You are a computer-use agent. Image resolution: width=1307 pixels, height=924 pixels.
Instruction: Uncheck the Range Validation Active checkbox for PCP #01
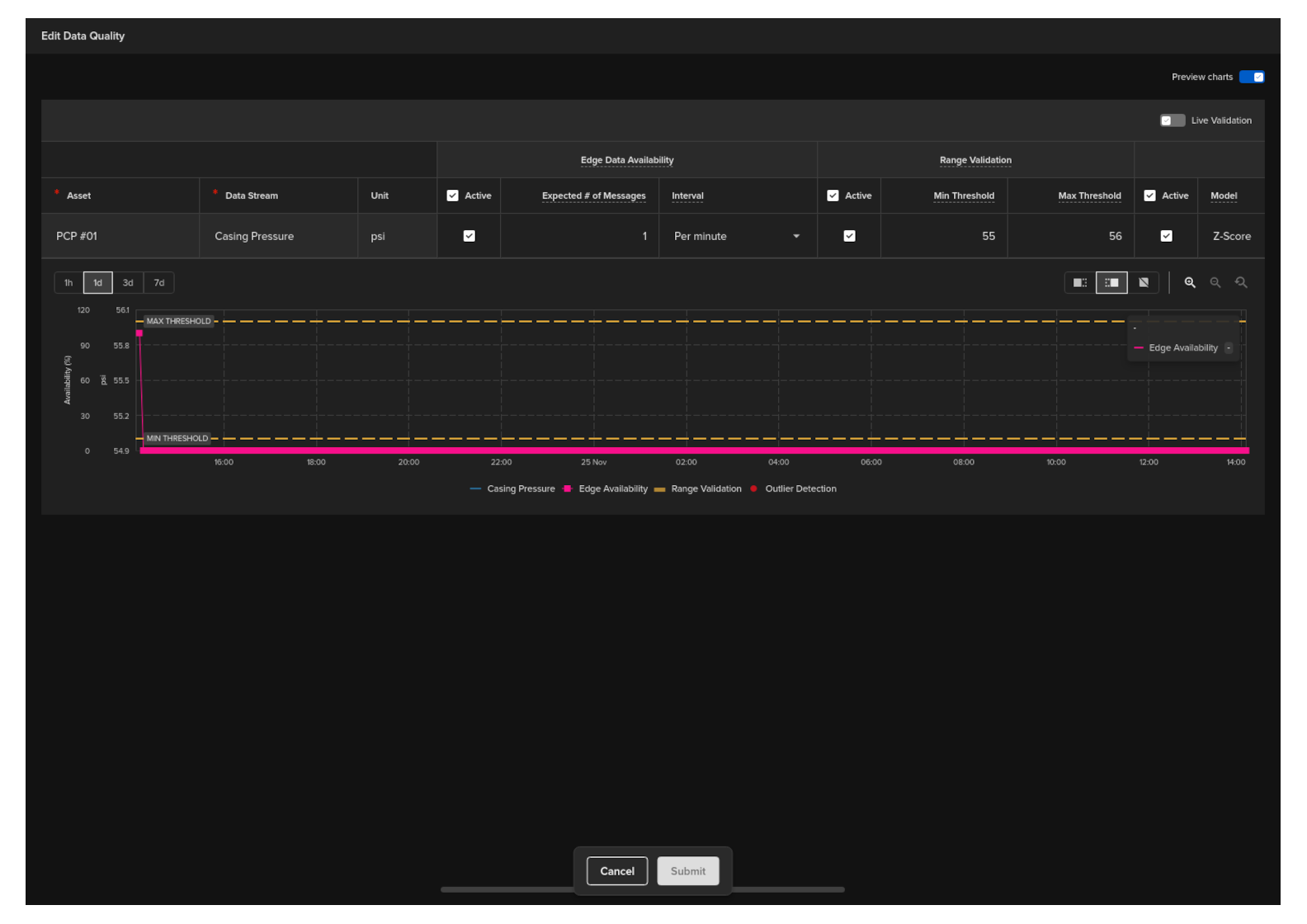[849, 237]
